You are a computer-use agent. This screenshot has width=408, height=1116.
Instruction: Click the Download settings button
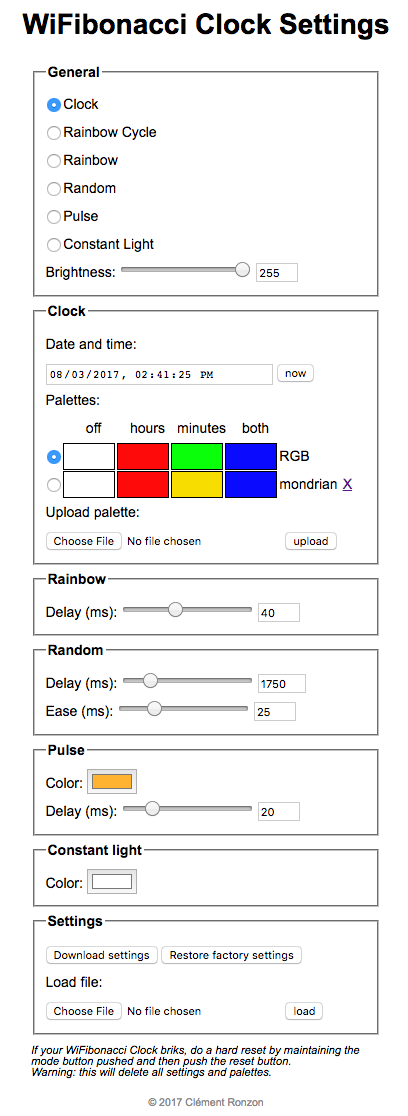point(102,955)
